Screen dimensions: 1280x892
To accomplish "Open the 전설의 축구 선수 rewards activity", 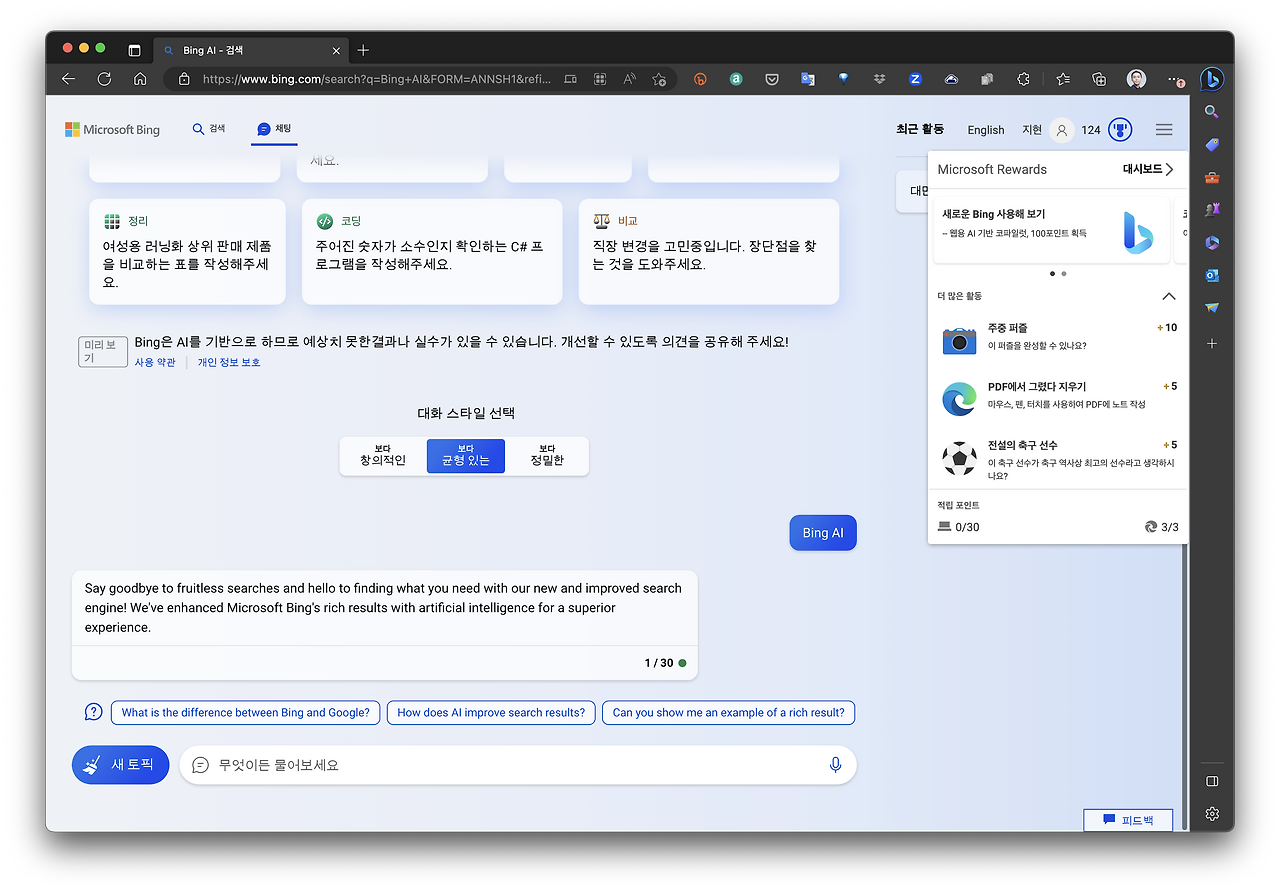I will pyautogui.click(x=1058, y=459).
